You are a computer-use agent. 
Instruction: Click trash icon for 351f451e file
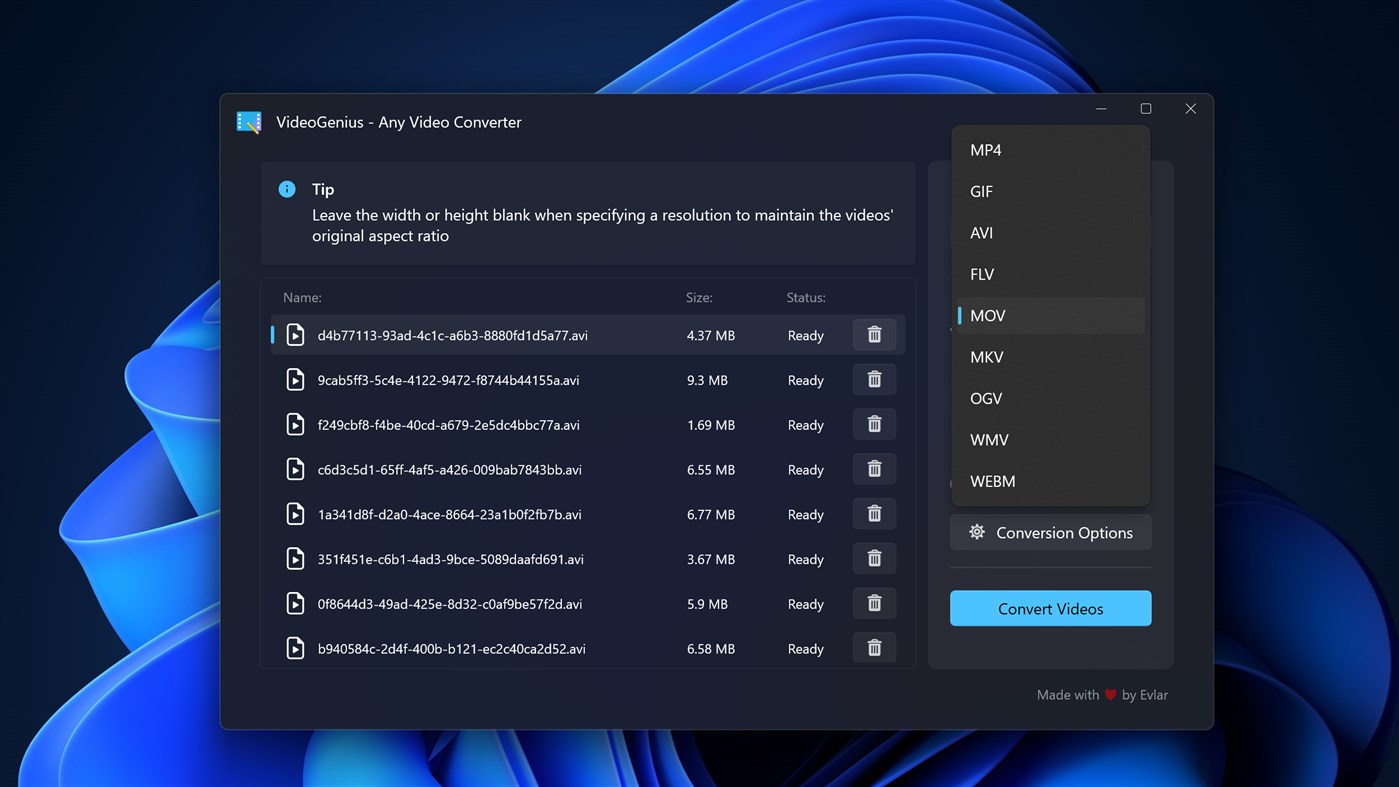point(873,558)
